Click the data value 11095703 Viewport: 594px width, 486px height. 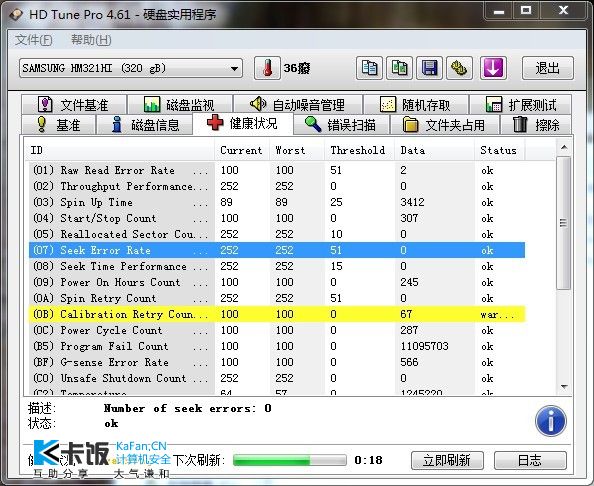pos(424,346)
